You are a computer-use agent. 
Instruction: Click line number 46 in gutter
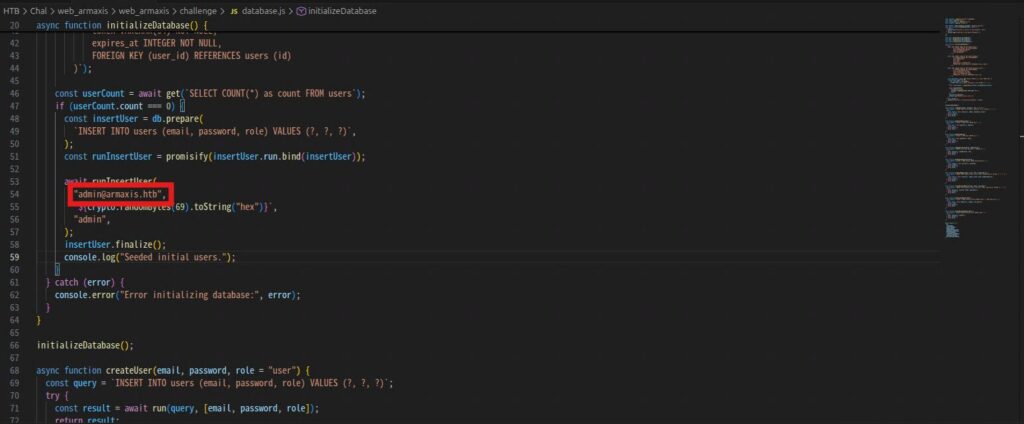14,93
